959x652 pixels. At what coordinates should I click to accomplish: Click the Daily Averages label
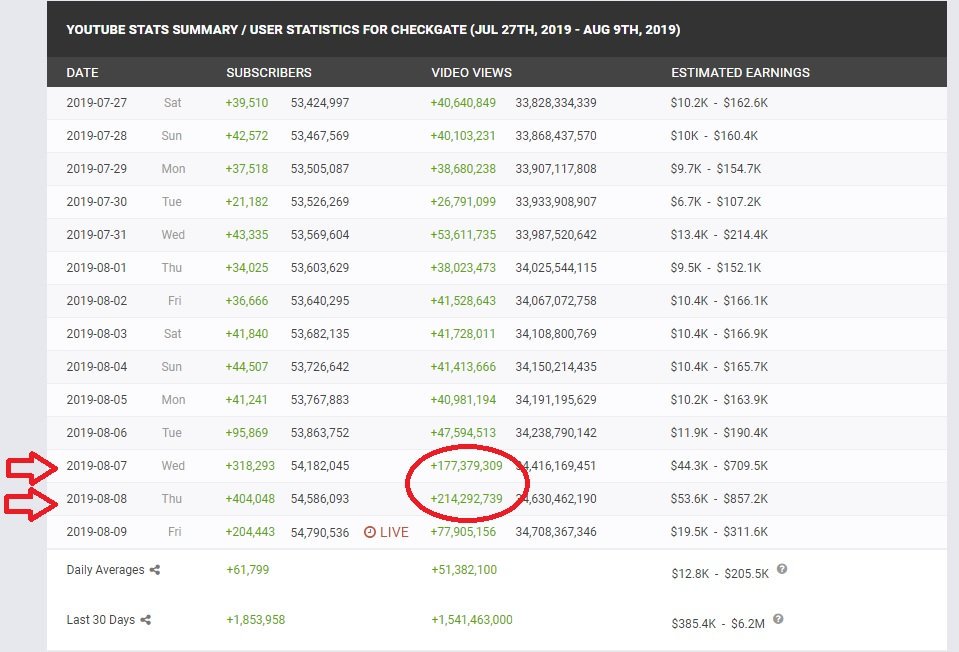[x=105, y=570]
